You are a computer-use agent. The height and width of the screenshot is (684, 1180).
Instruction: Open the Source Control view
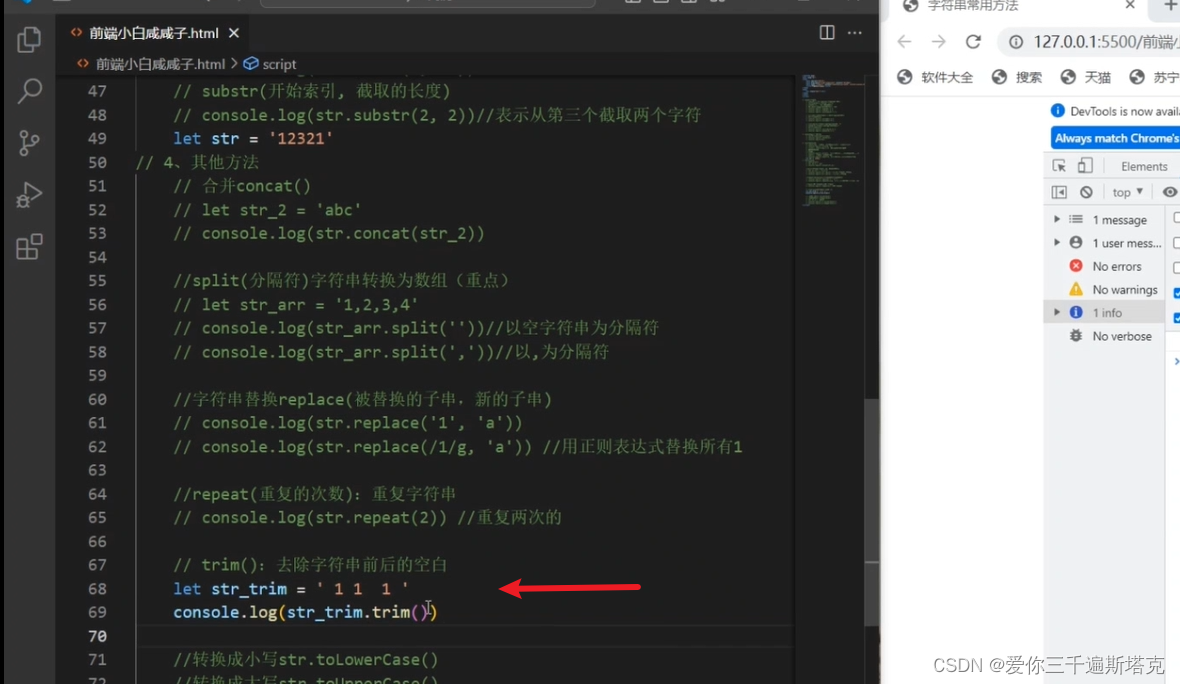pos(28,143)
